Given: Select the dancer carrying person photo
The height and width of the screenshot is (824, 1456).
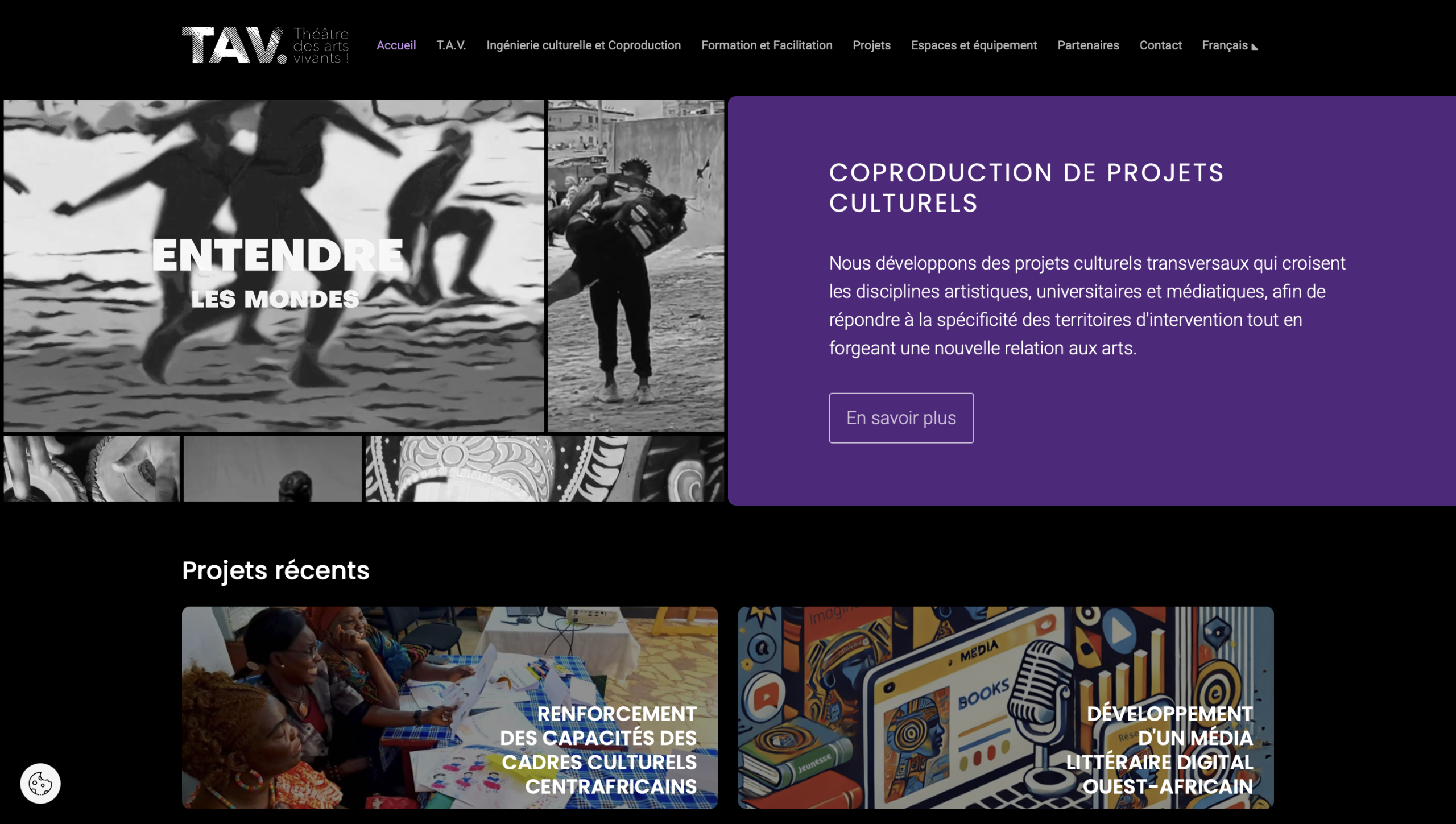Looking at the screenshot, I should pos(636,266).
